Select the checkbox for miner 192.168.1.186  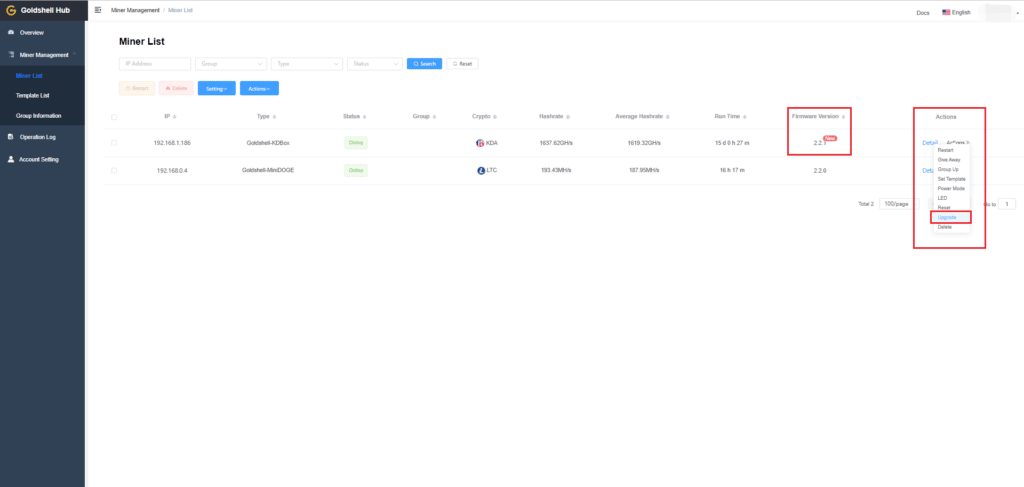114,143
